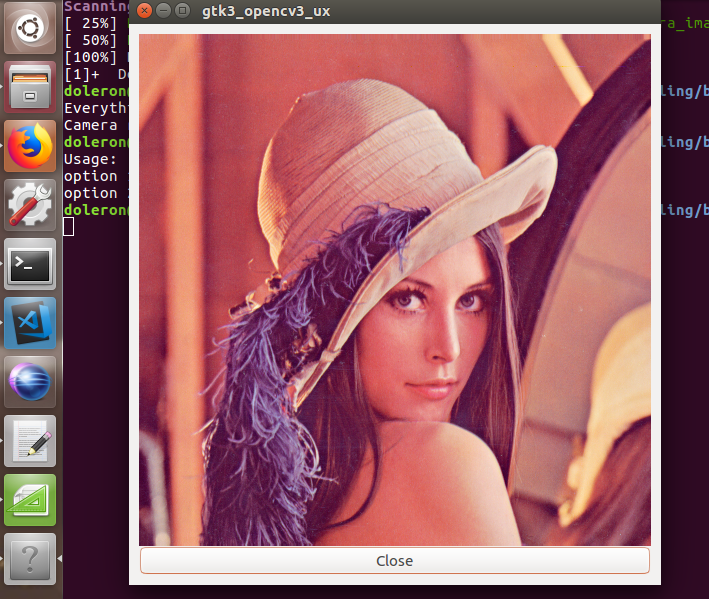Viewport: 709px width, 599px height.
Task: Open the Ubuntu Dash from the launcher
Action: [x=30, y=28]
